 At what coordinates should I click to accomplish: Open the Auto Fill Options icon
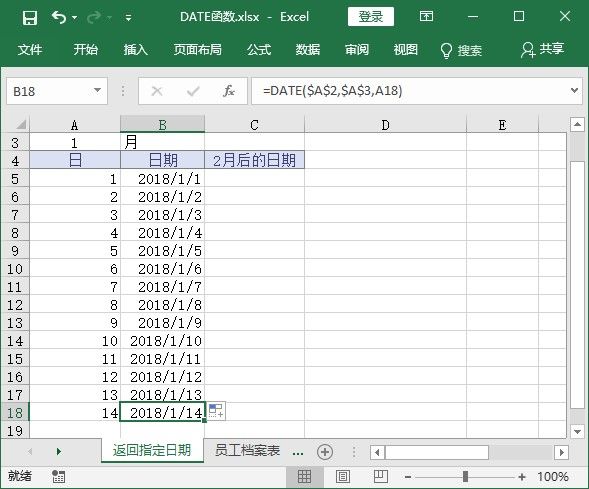pos(216,411)
